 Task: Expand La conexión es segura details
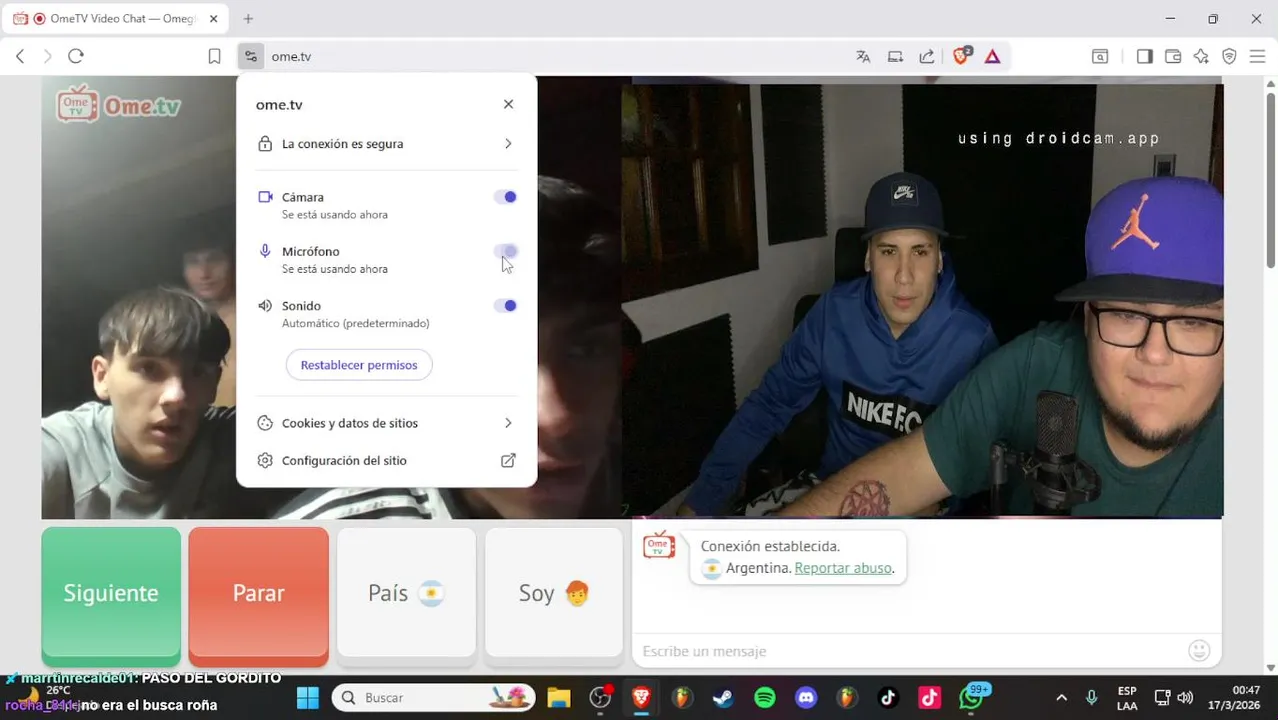386,144
